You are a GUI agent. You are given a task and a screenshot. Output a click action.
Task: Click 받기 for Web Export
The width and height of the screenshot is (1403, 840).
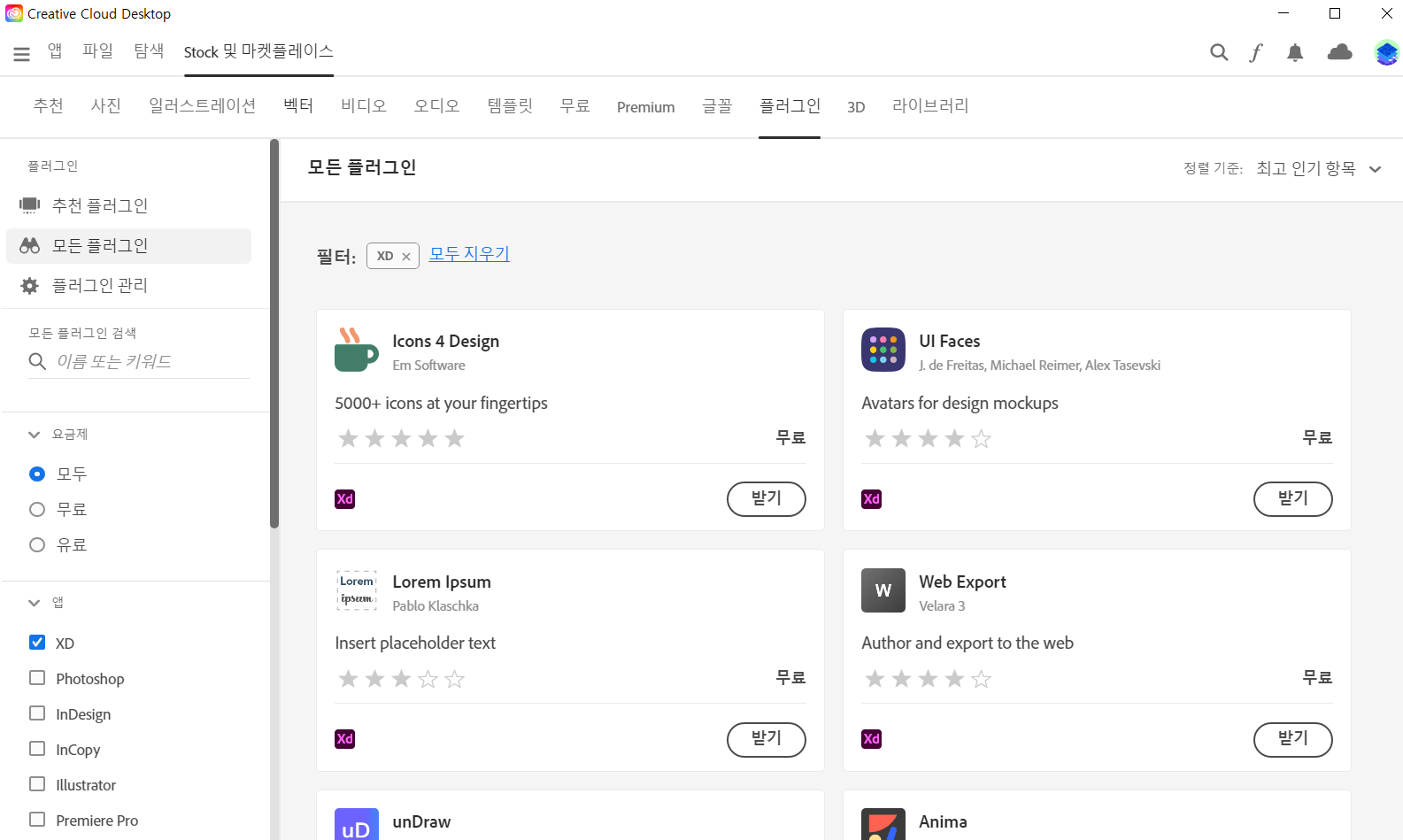pos(1293,739)
